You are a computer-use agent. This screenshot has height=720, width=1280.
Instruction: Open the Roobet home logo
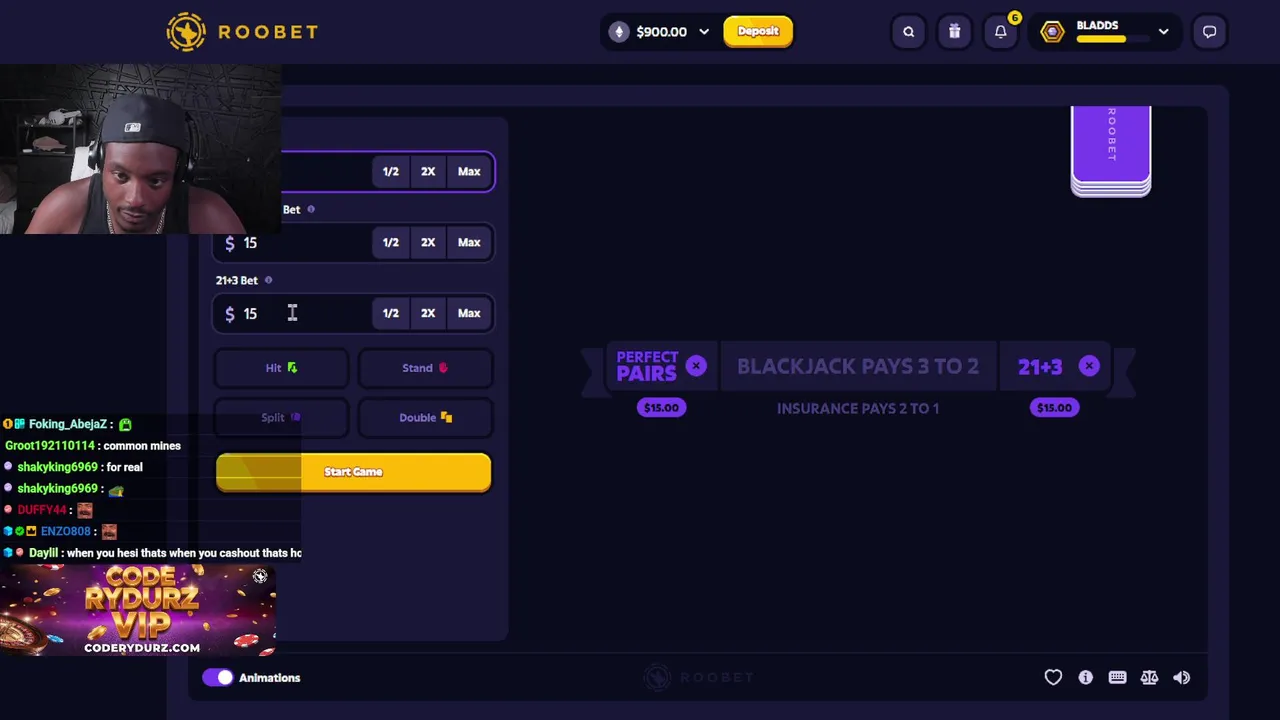(x=242, y=32)
